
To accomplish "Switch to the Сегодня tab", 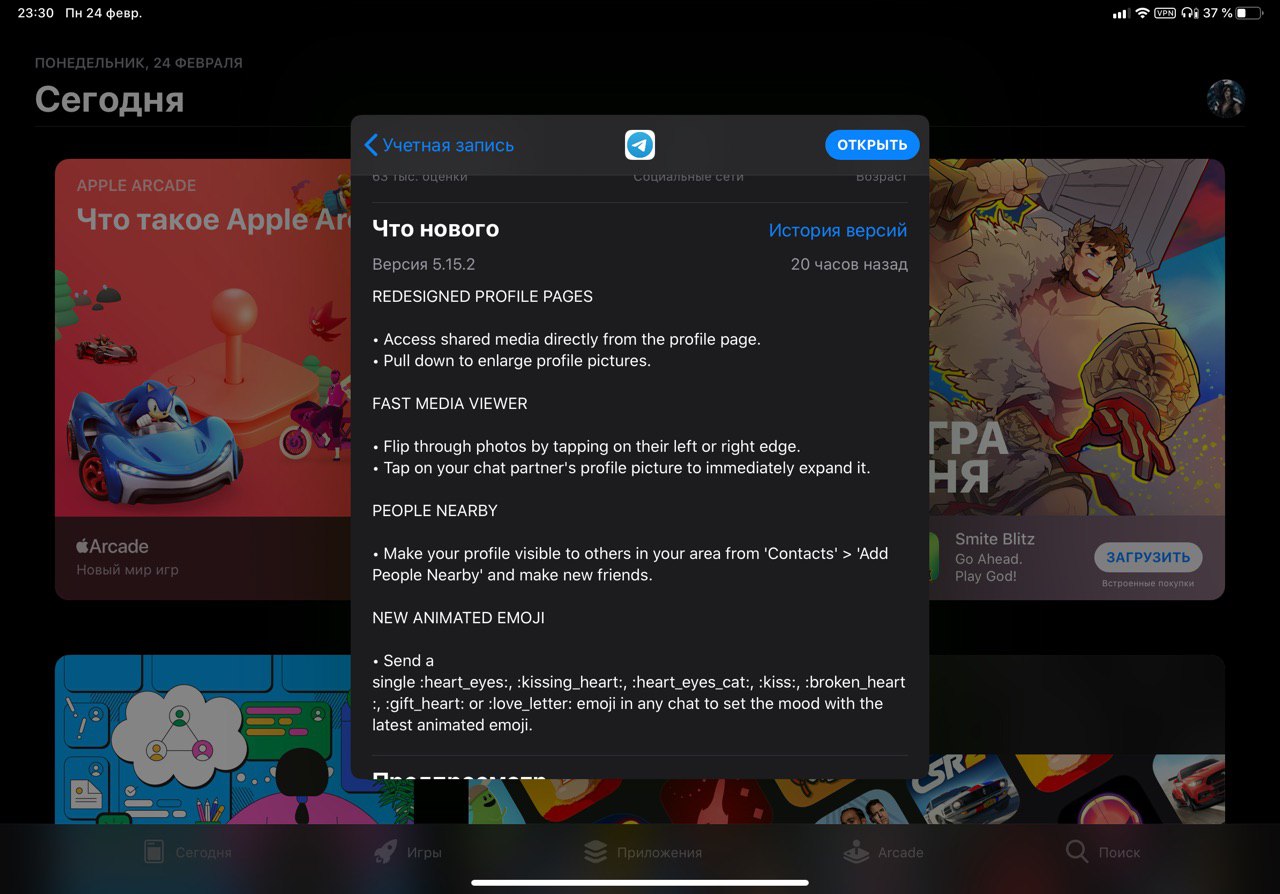I will pyautogui.click(x=188, y=852).
